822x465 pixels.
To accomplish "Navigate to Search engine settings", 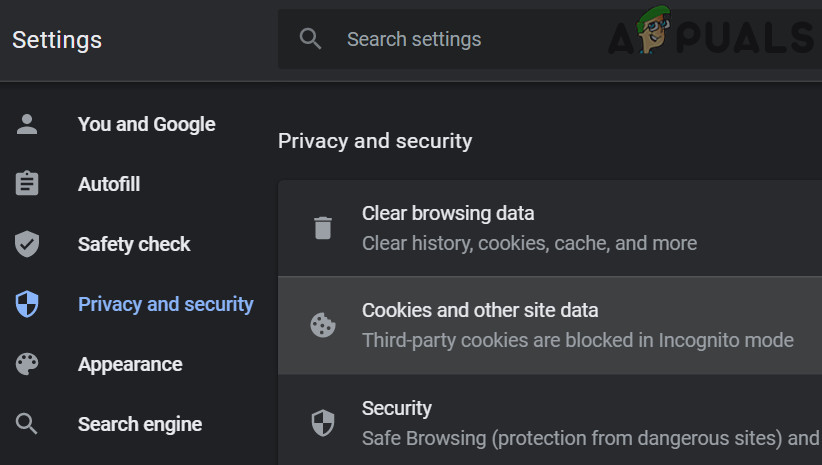I will point(140,425).
